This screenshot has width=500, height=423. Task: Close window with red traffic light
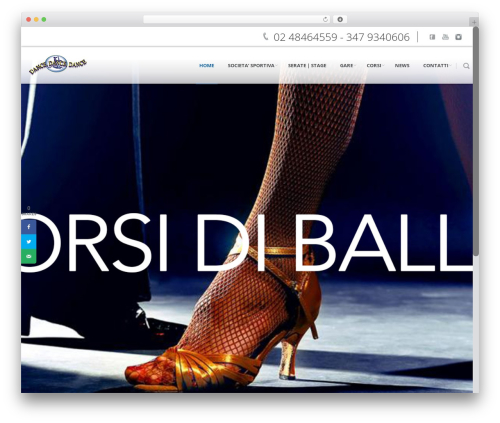pyautogui.click(x=29, y=20)
